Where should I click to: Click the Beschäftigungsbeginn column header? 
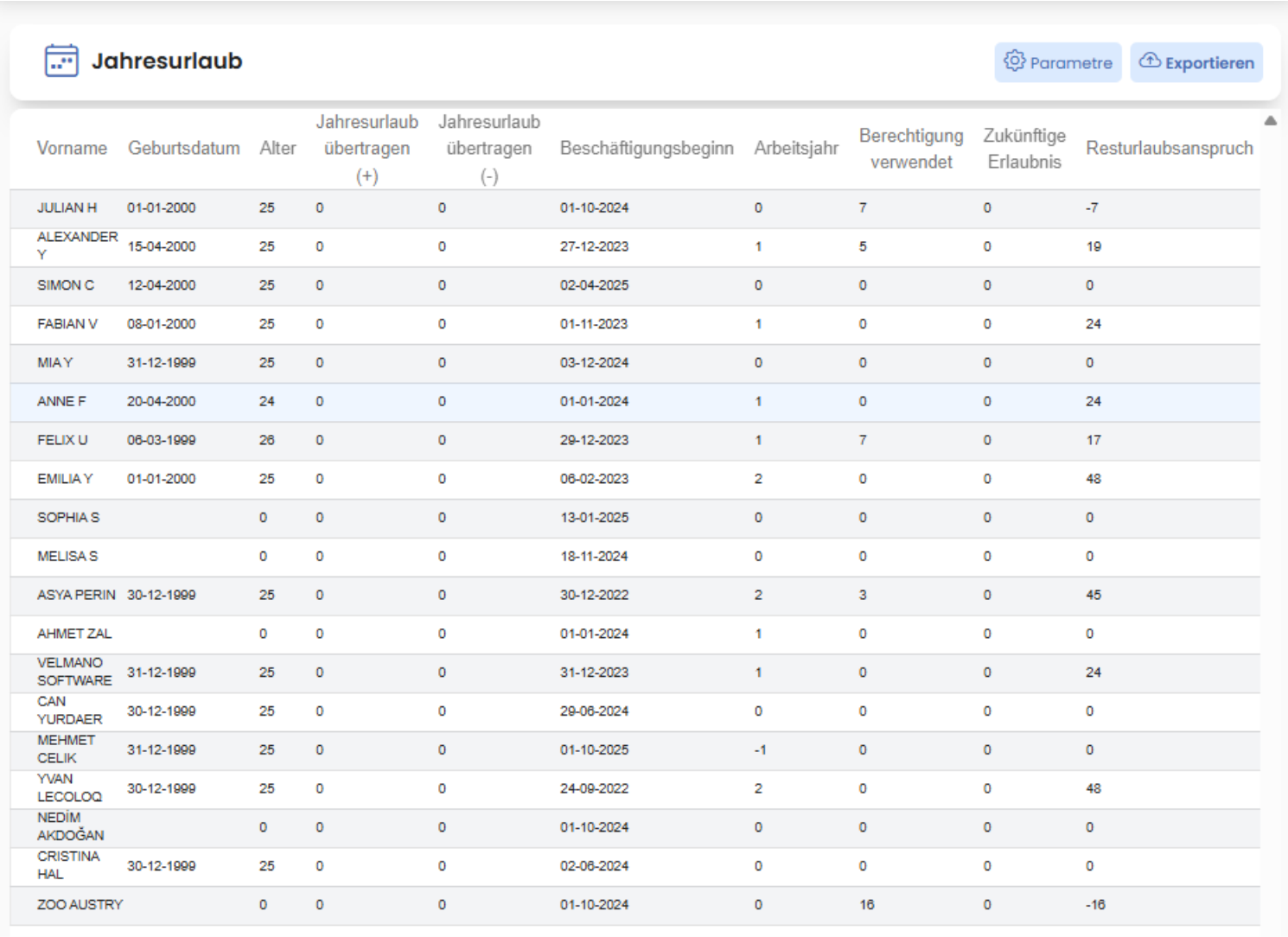pyautogui.click(x=647, y=149)
